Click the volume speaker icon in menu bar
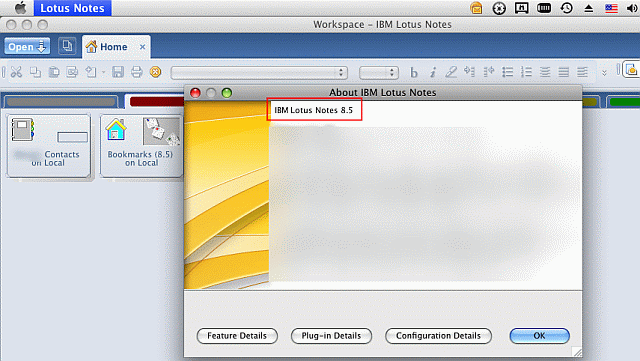Screen dimensions: 640x361 tap(632, 8)
